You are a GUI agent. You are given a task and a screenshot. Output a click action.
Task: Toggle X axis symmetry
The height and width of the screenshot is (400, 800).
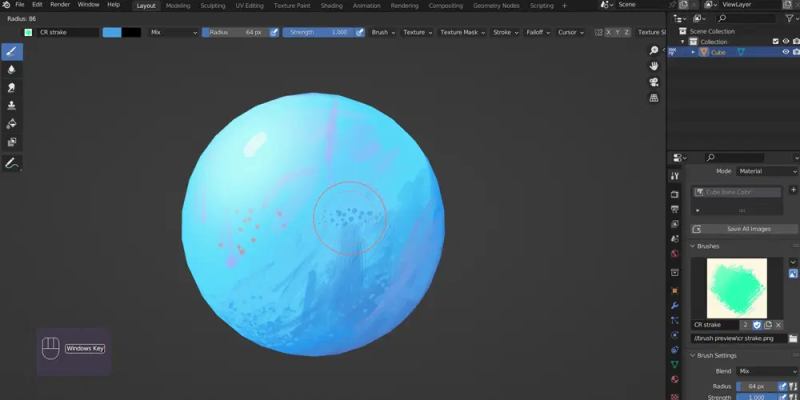(x=608, y=32)
